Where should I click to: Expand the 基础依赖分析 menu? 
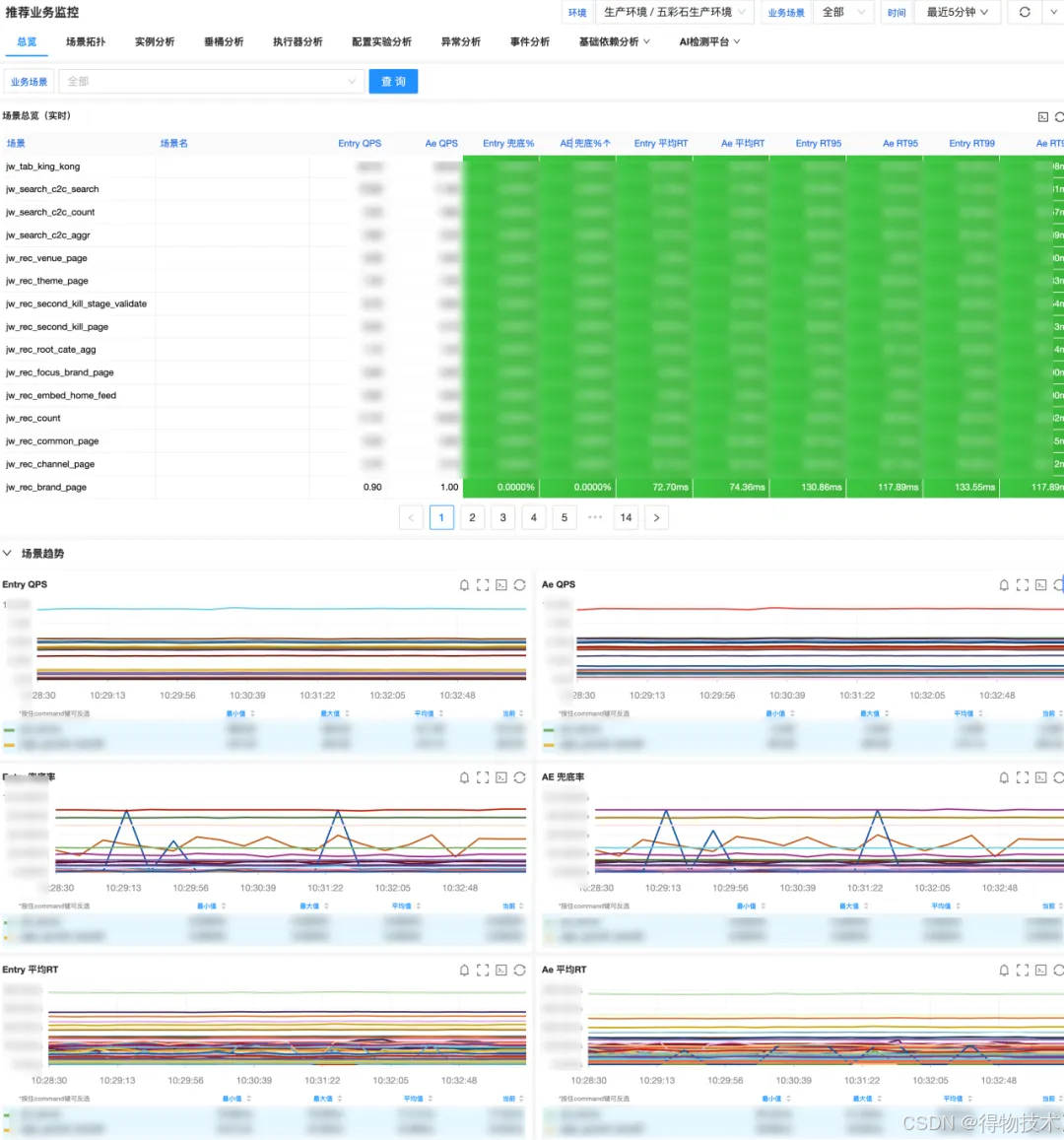[x=614, y=42]
